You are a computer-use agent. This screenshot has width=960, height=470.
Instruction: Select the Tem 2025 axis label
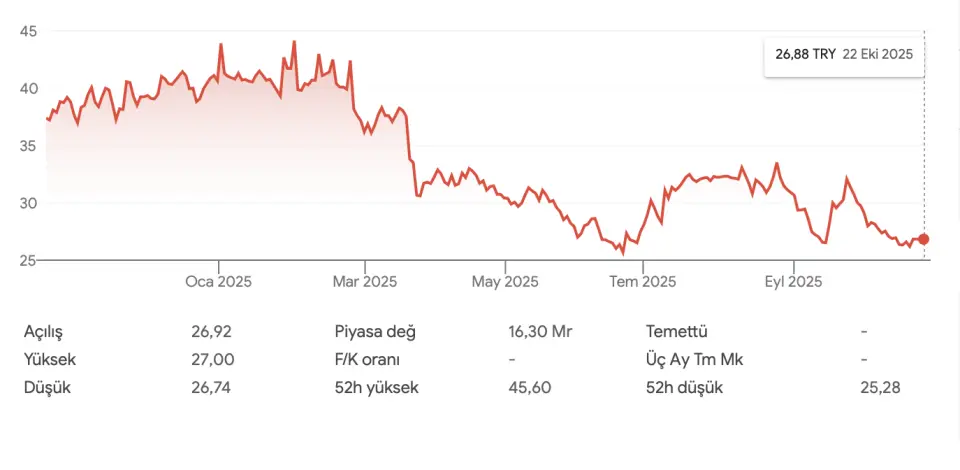(643, 282)
